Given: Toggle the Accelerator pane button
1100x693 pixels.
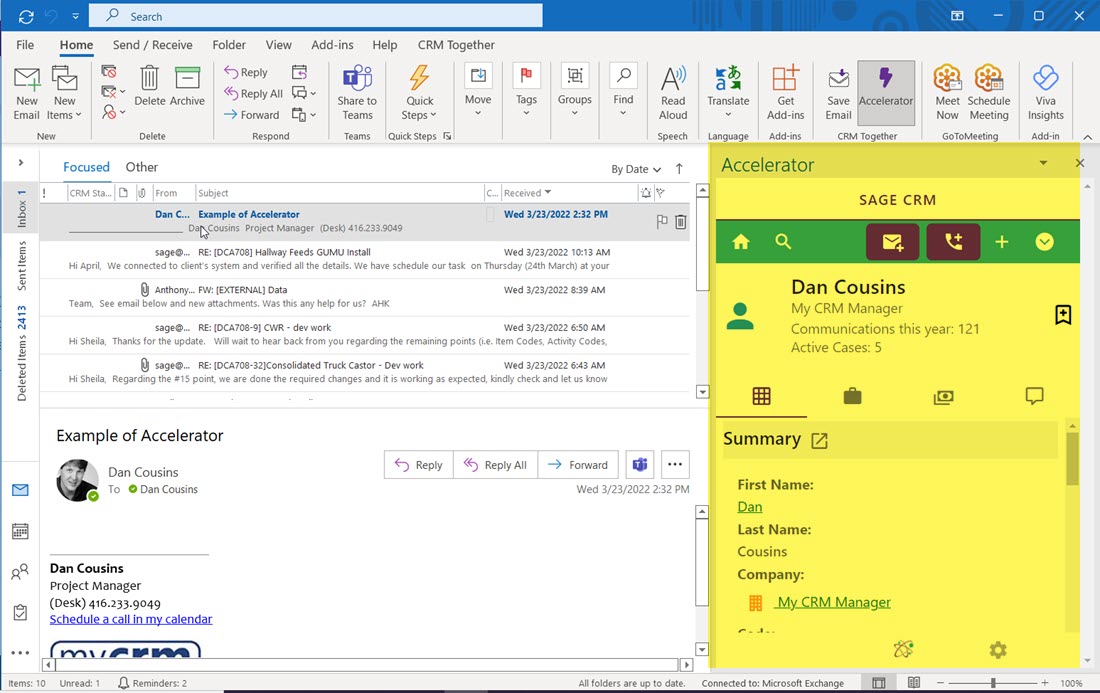Looking at the screenshot, I should [886, 93].
